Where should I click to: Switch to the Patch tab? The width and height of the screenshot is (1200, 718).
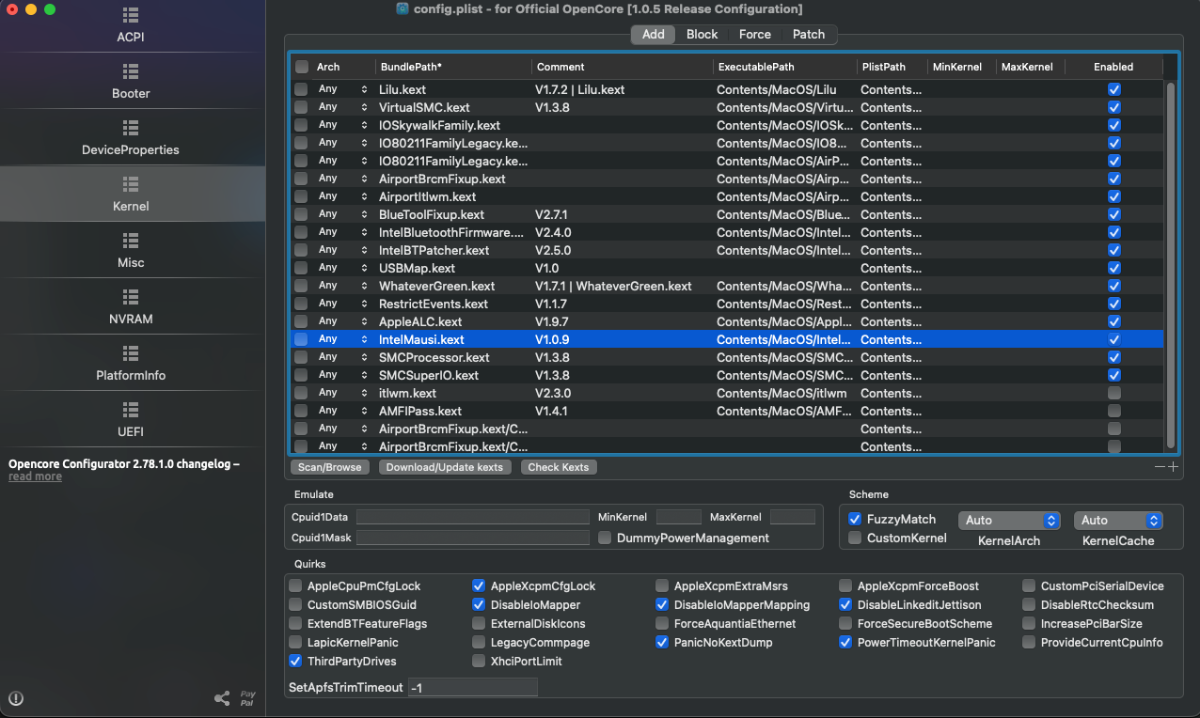tap(809, 34)
